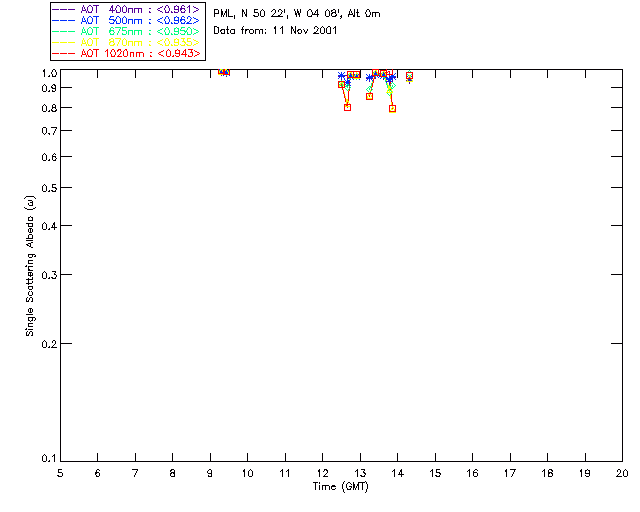Click the y-axis tick label 1.0
This screenshot has height=512, width=640.
[x=49, y=73]
